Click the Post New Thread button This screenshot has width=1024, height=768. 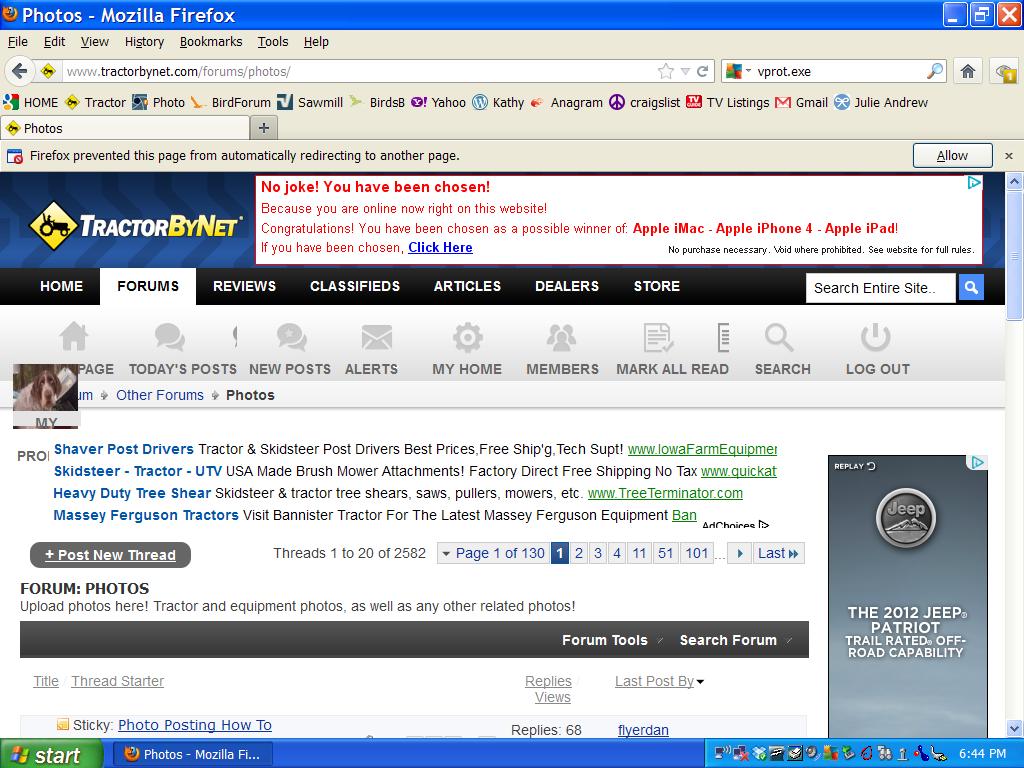coord(110,554)
